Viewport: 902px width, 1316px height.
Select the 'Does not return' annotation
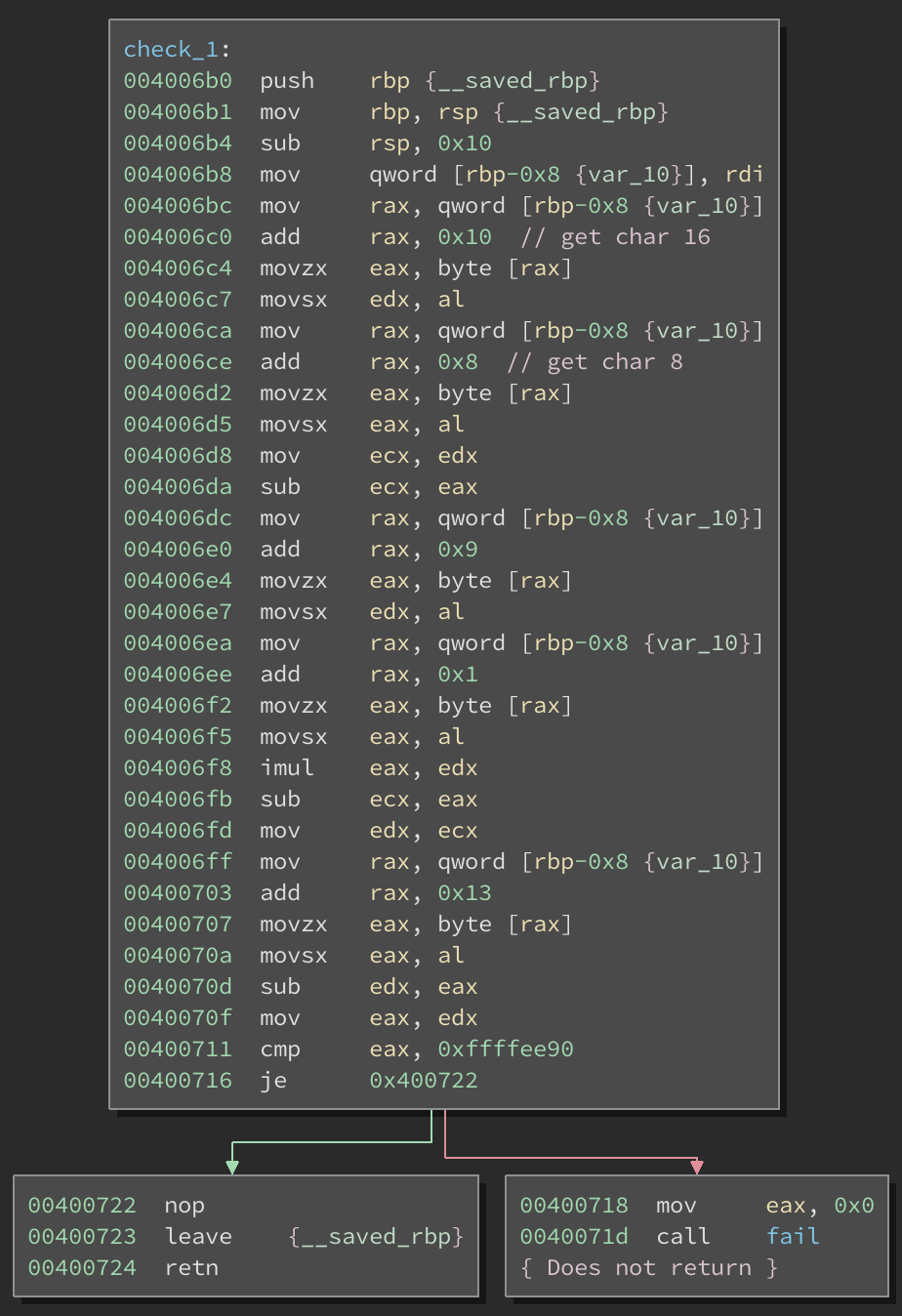[649, 1267]
